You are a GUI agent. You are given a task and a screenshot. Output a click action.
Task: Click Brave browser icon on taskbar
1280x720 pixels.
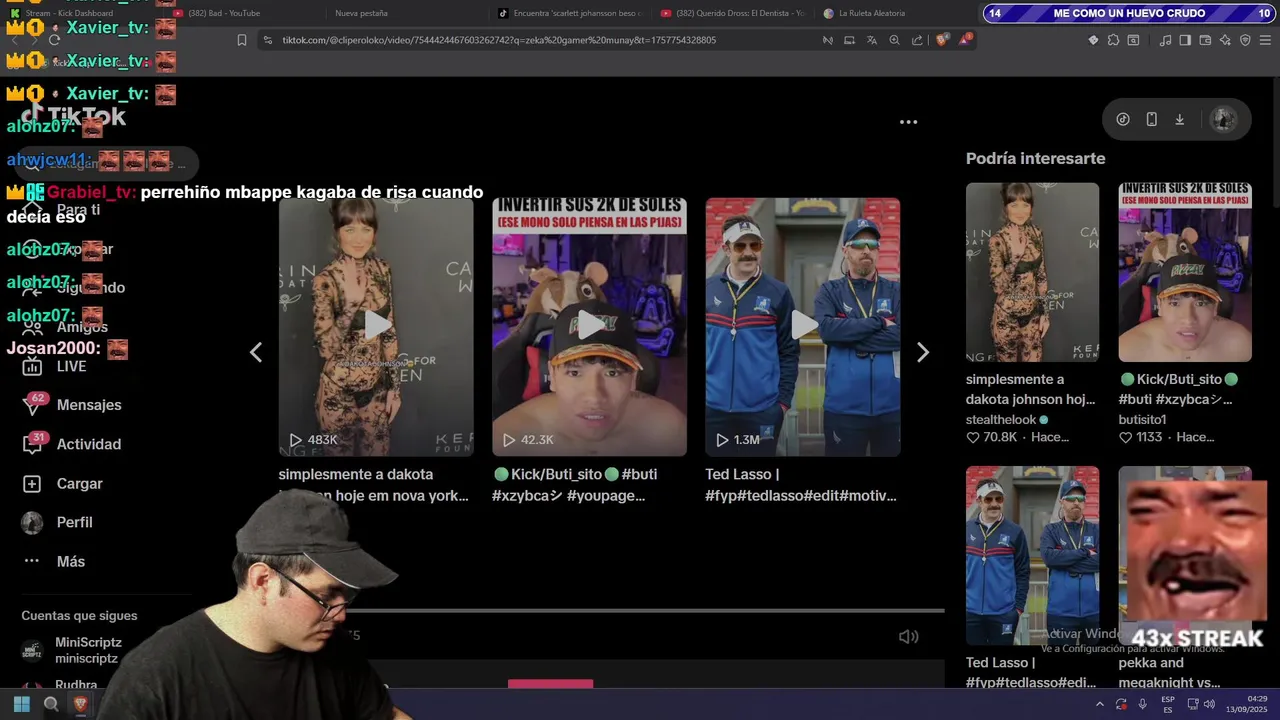(x=81, y=704)
